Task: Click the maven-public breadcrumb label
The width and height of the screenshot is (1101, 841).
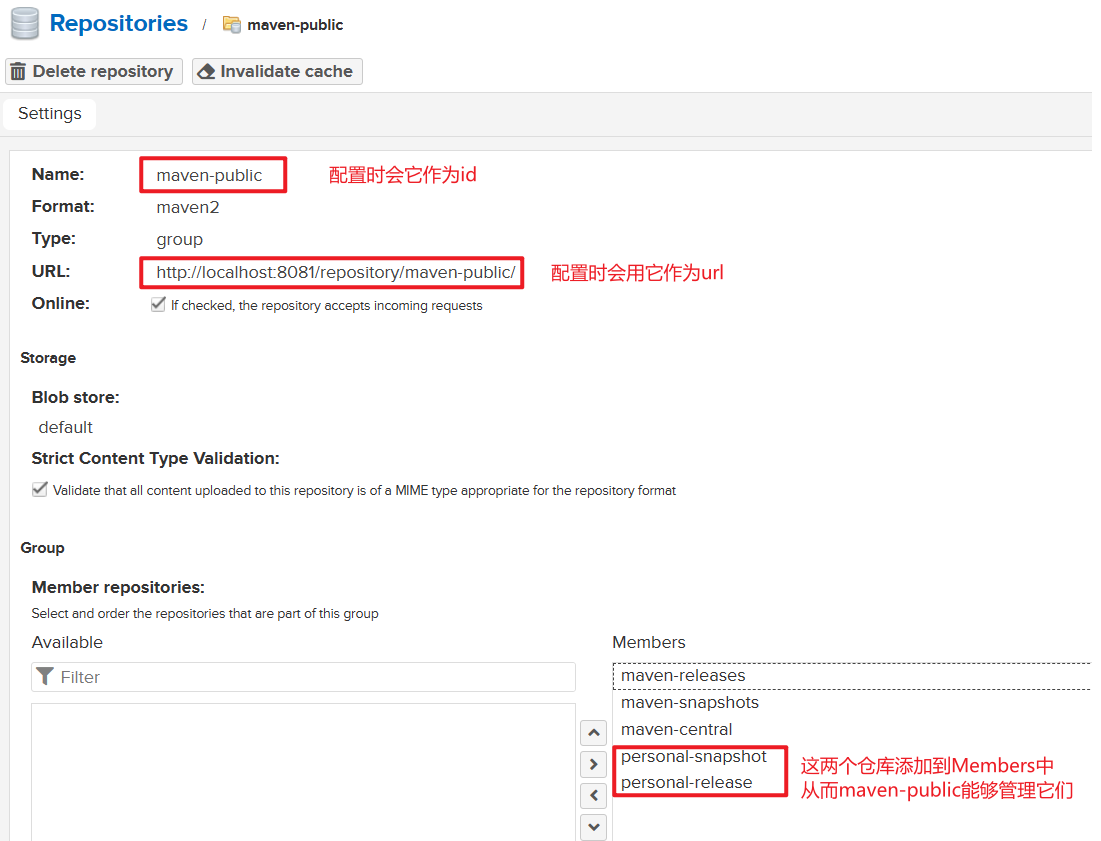Action: click(295, 25)
